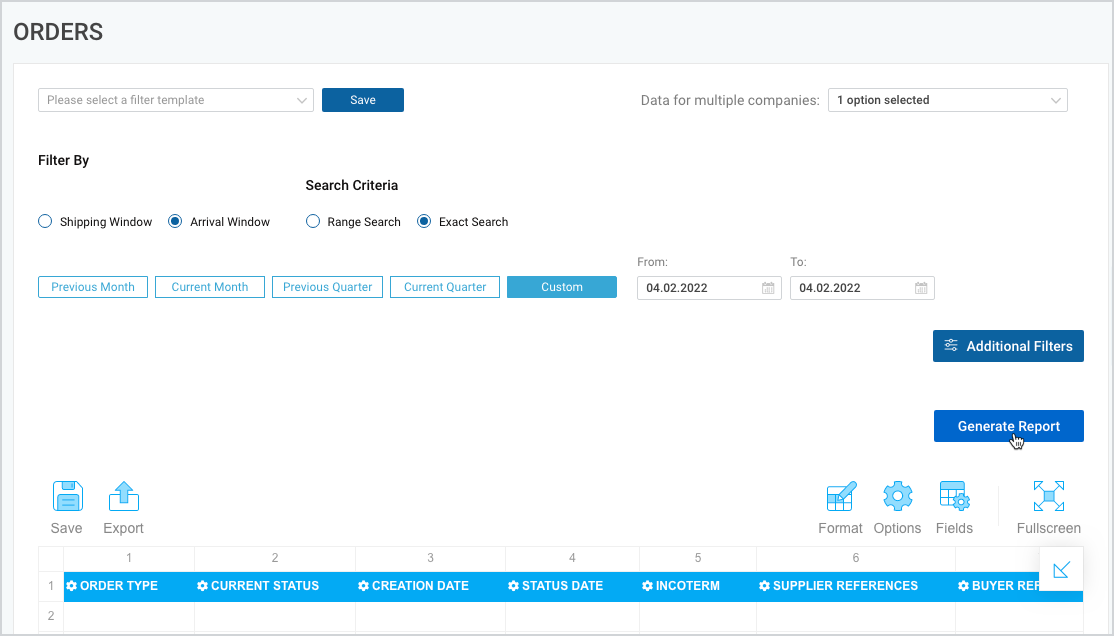Image resolution: width=1114 pixels, height=636 pixels.
Task: Open the filter template dropdown
Action: pyautogui.click(x=175, y=100)
